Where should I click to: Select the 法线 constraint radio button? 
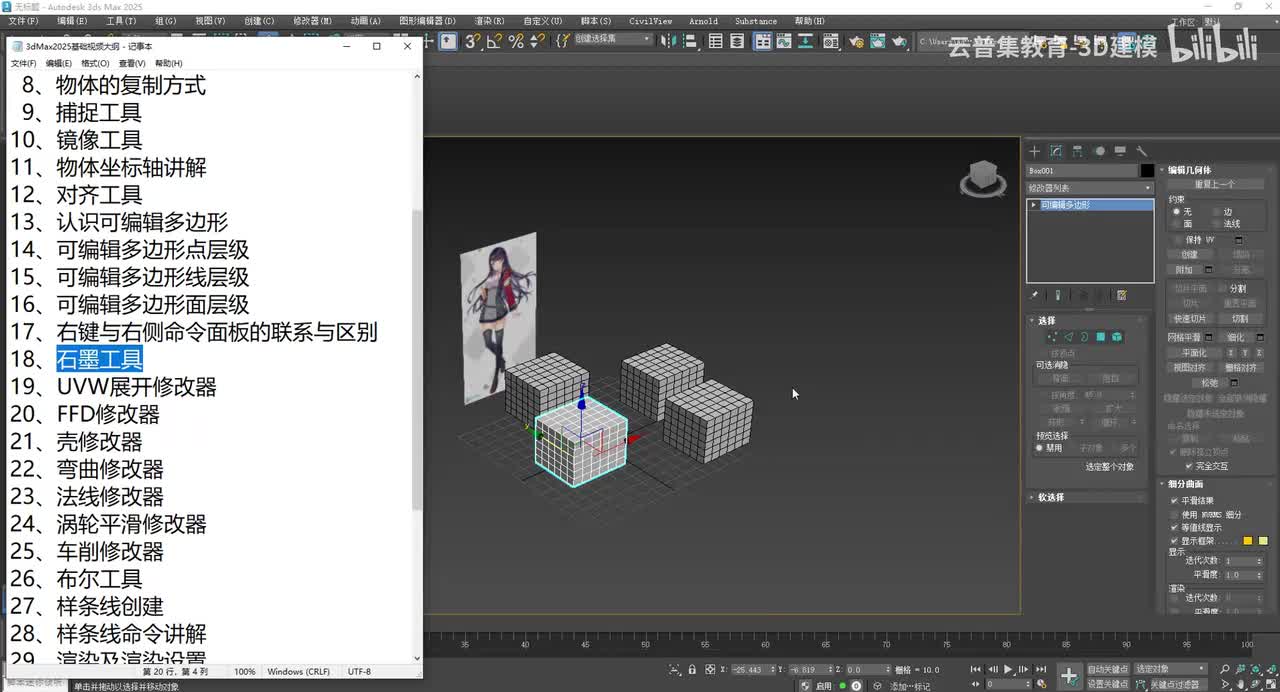[1215, 224]
